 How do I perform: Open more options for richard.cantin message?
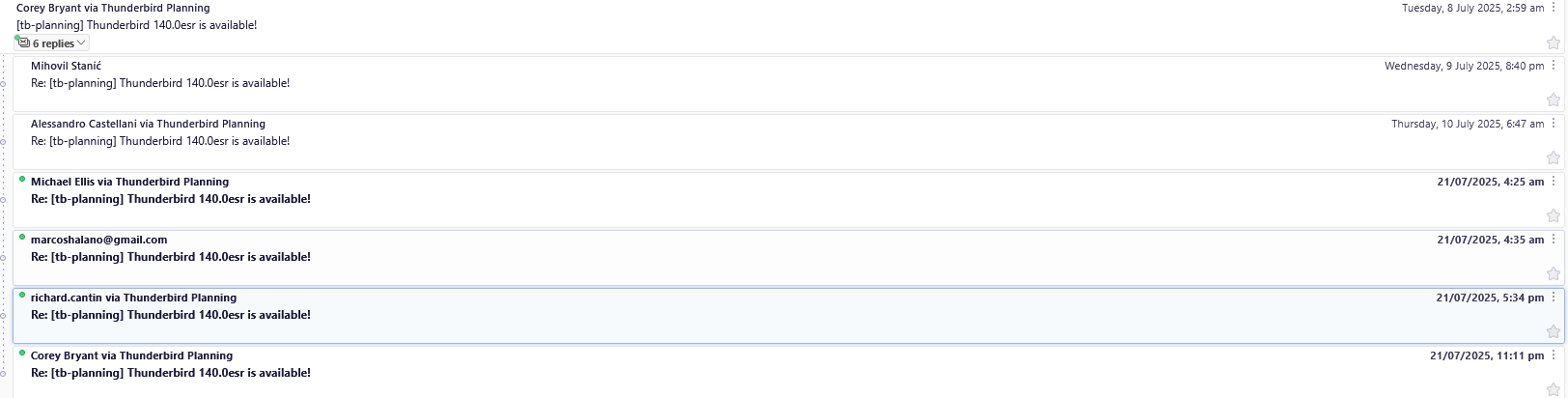point(1554,298)
